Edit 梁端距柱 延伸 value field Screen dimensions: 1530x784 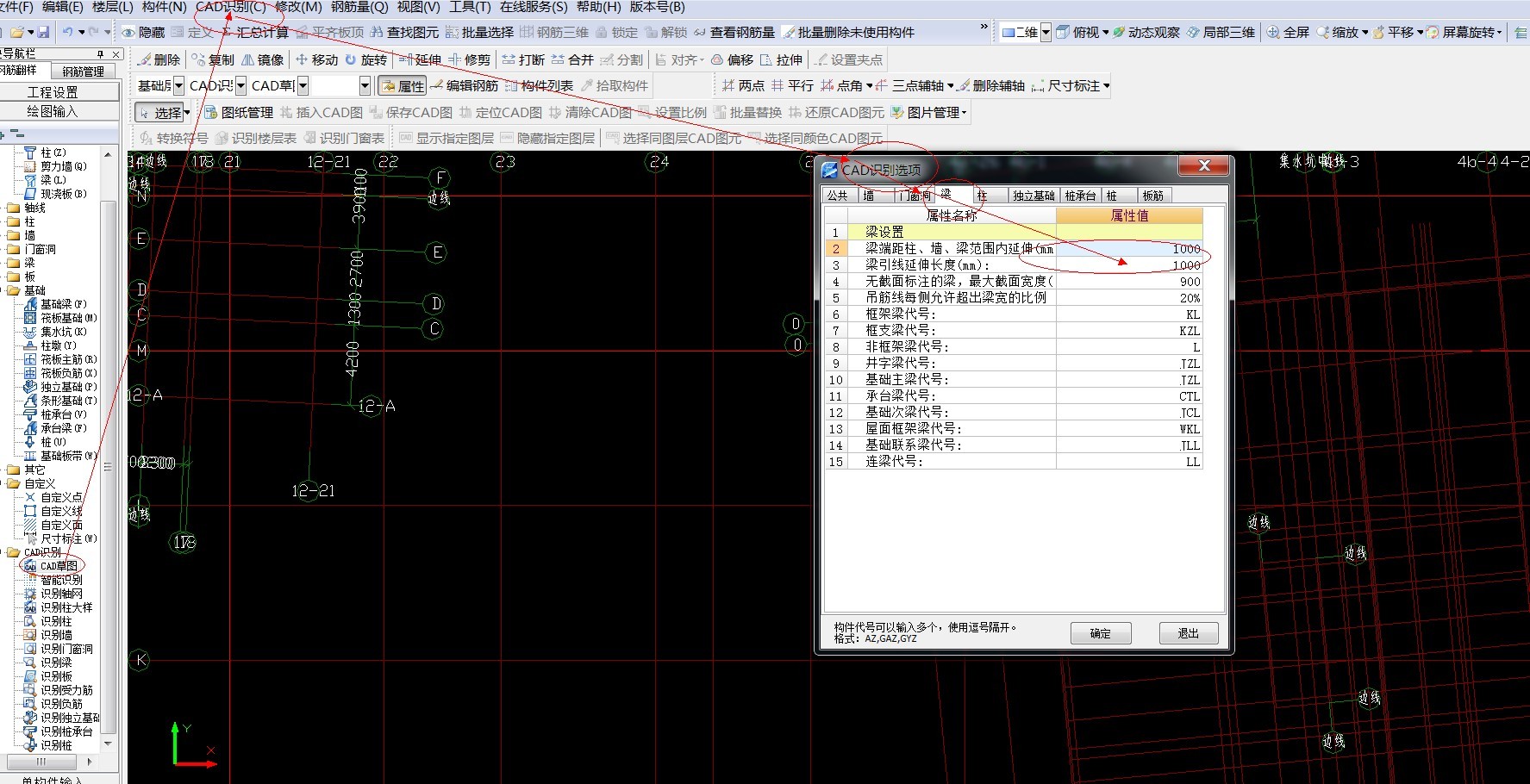point(1129,249)
